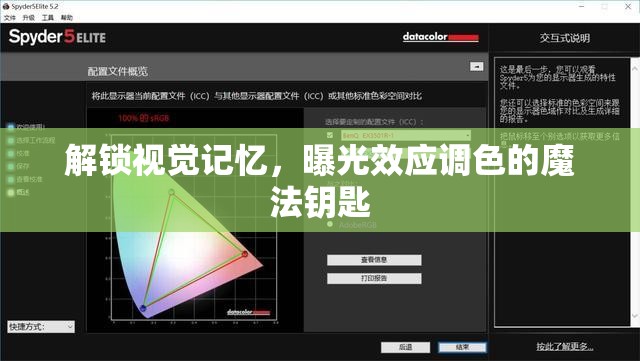Expand the BenQ EX3501R-1 profile dropdown
The width and height of the screenshot is (640, 361).
click(468, 135)
